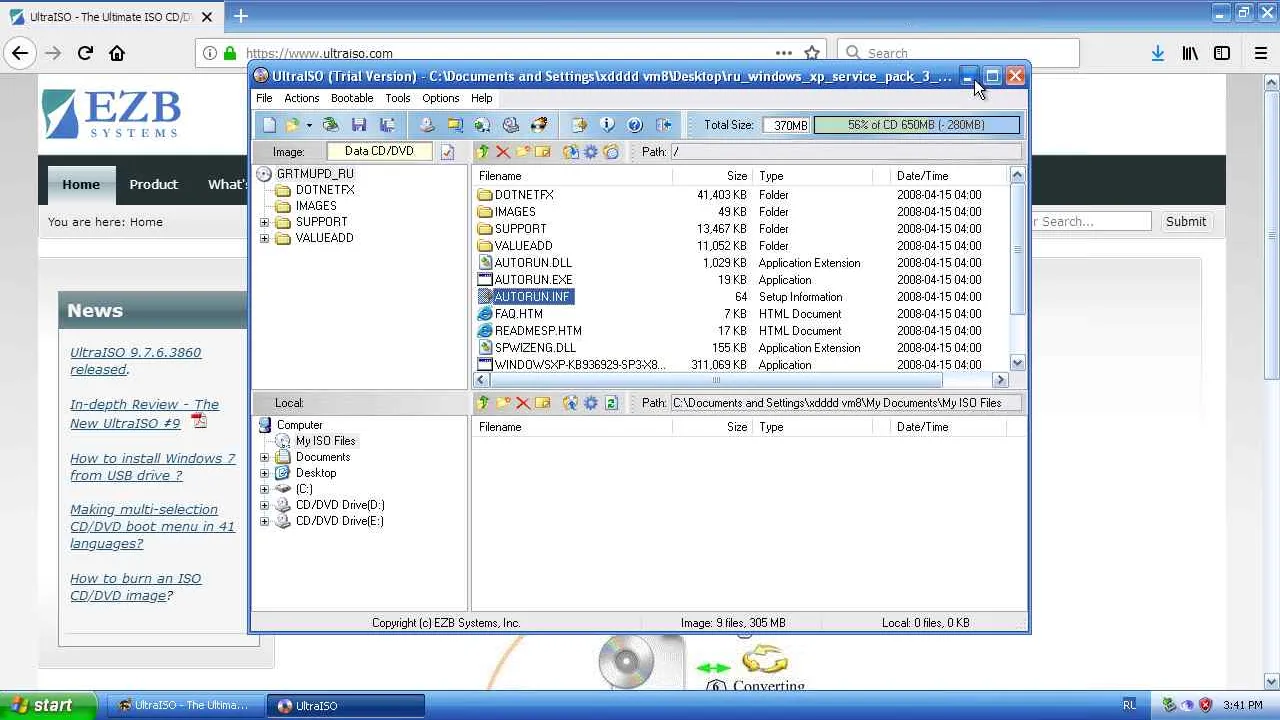Click the red Delete icon in the image pane
The image size is (1280, 720).
tap(503, 152)
